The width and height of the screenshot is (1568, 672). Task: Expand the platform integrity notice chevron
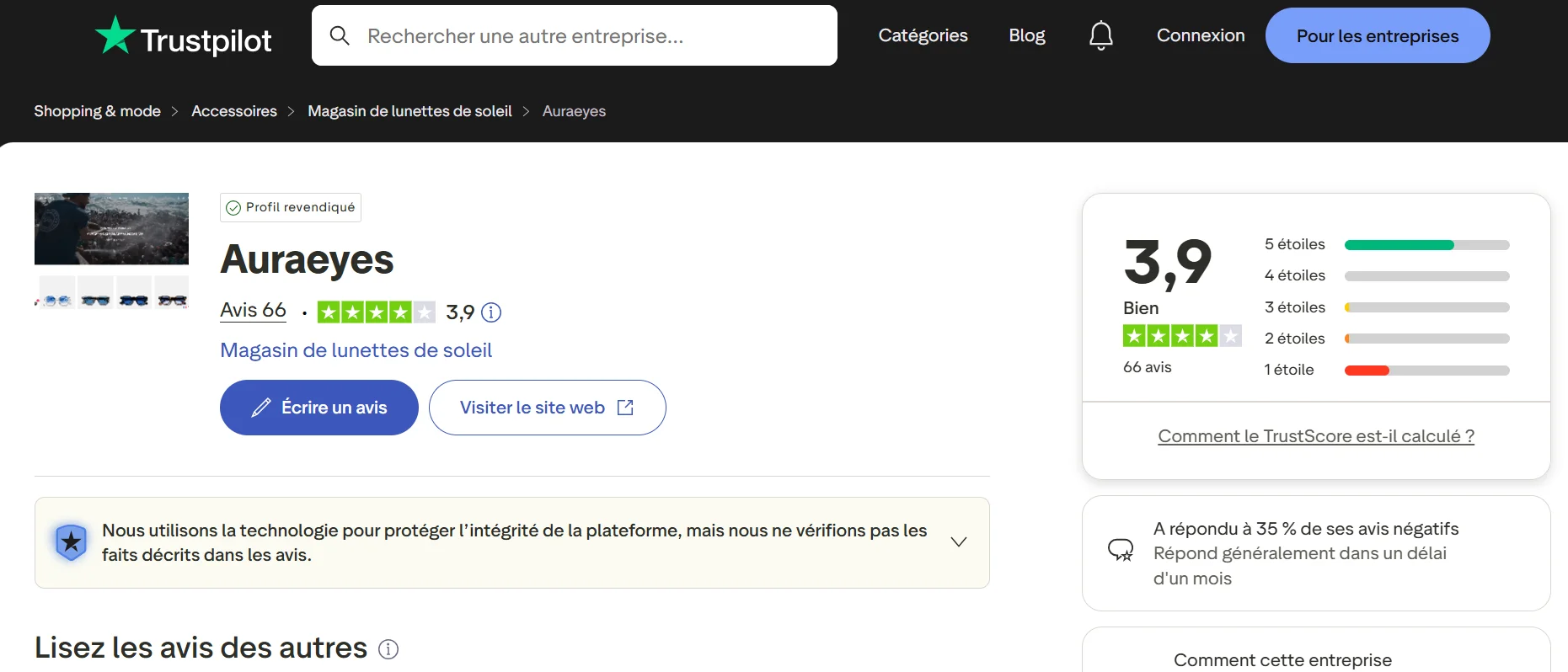click(x=959, y=541)
